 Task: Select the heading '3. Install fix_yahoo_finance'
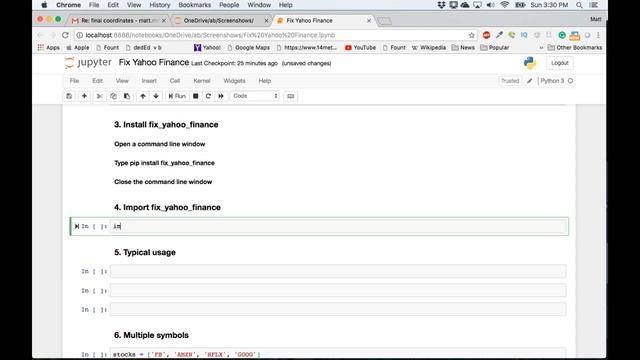pos(166,124)
